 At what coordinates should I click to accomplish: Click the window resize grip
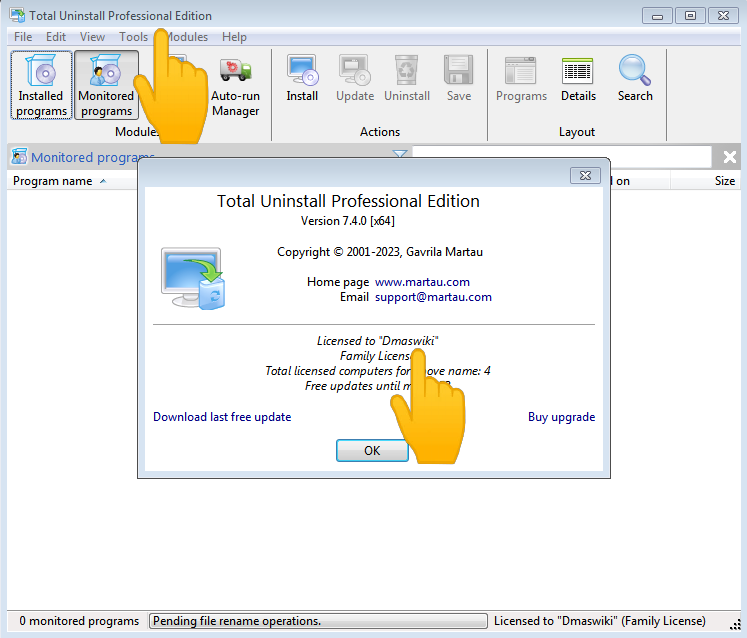click(x=735, y=624)
